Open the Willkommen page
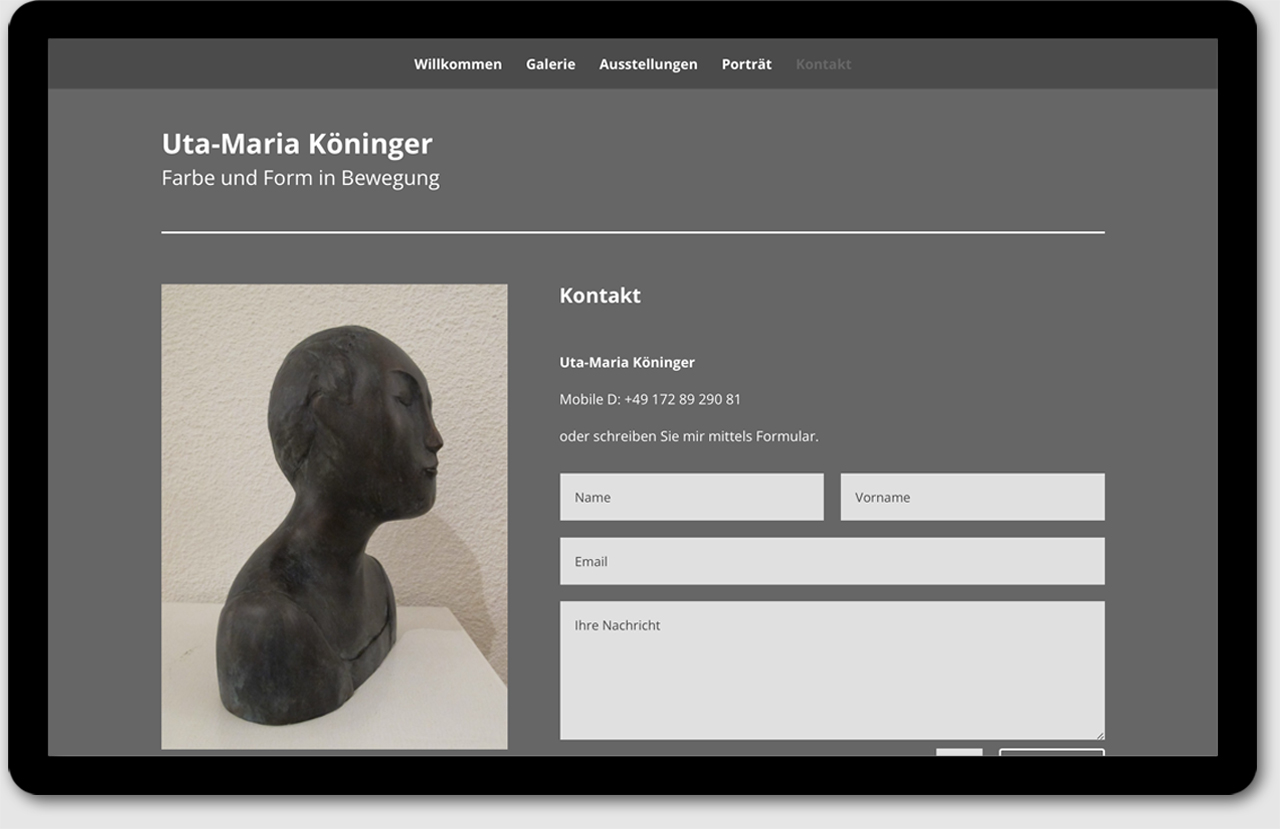Screen dimensions: 1280x829 click(x=458, y=64)
